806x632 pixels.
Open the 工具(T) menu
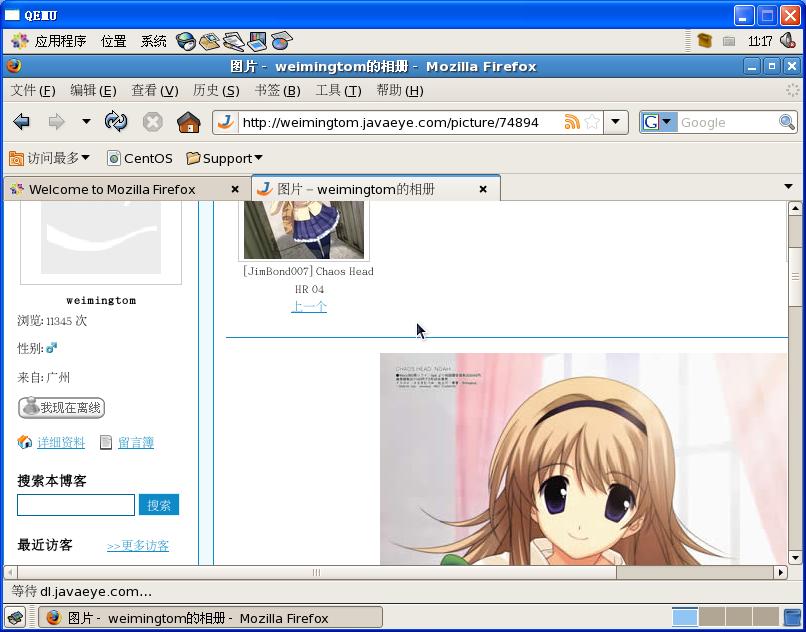click(338, 91)
